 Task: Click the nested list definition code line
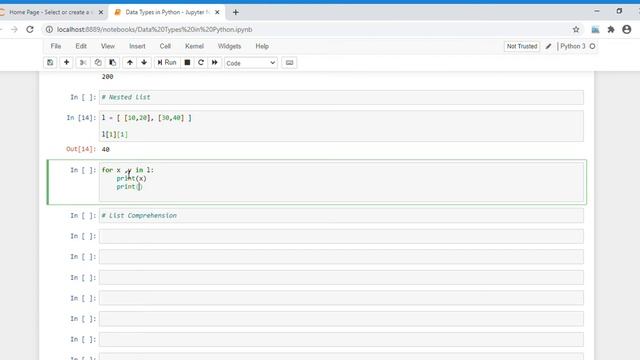(147, 118)
